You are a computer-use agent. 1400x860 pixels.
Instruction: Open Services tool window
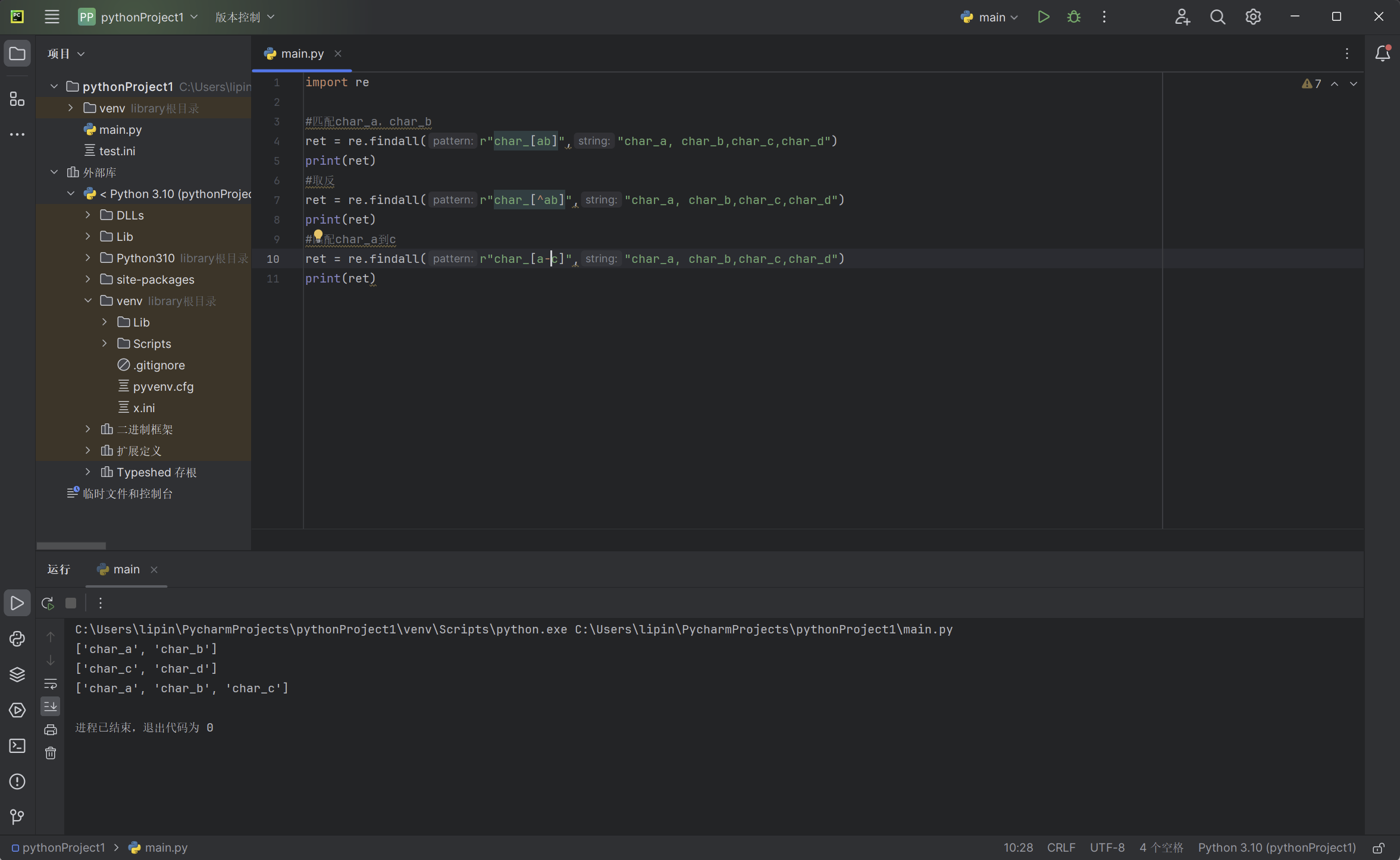[x=17, y=710]
